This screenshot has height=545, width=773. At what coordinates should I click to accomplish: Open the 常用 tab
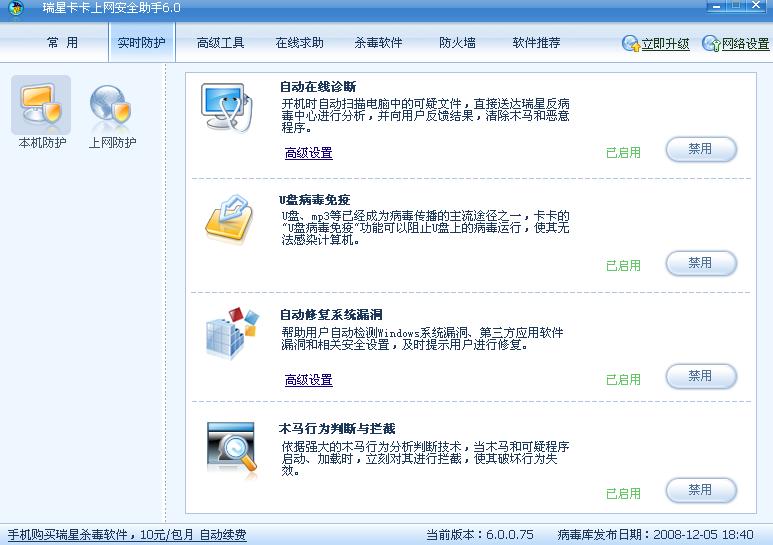(x=63, y=42)
